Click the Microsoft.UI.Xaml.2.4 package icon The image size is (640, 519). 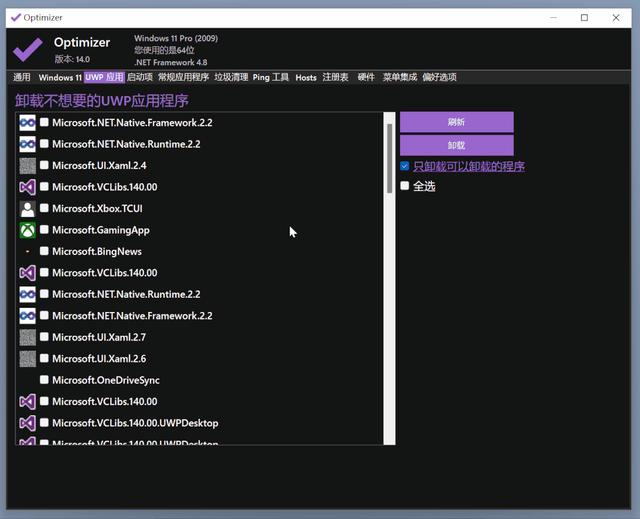click(x=28, y=166)
